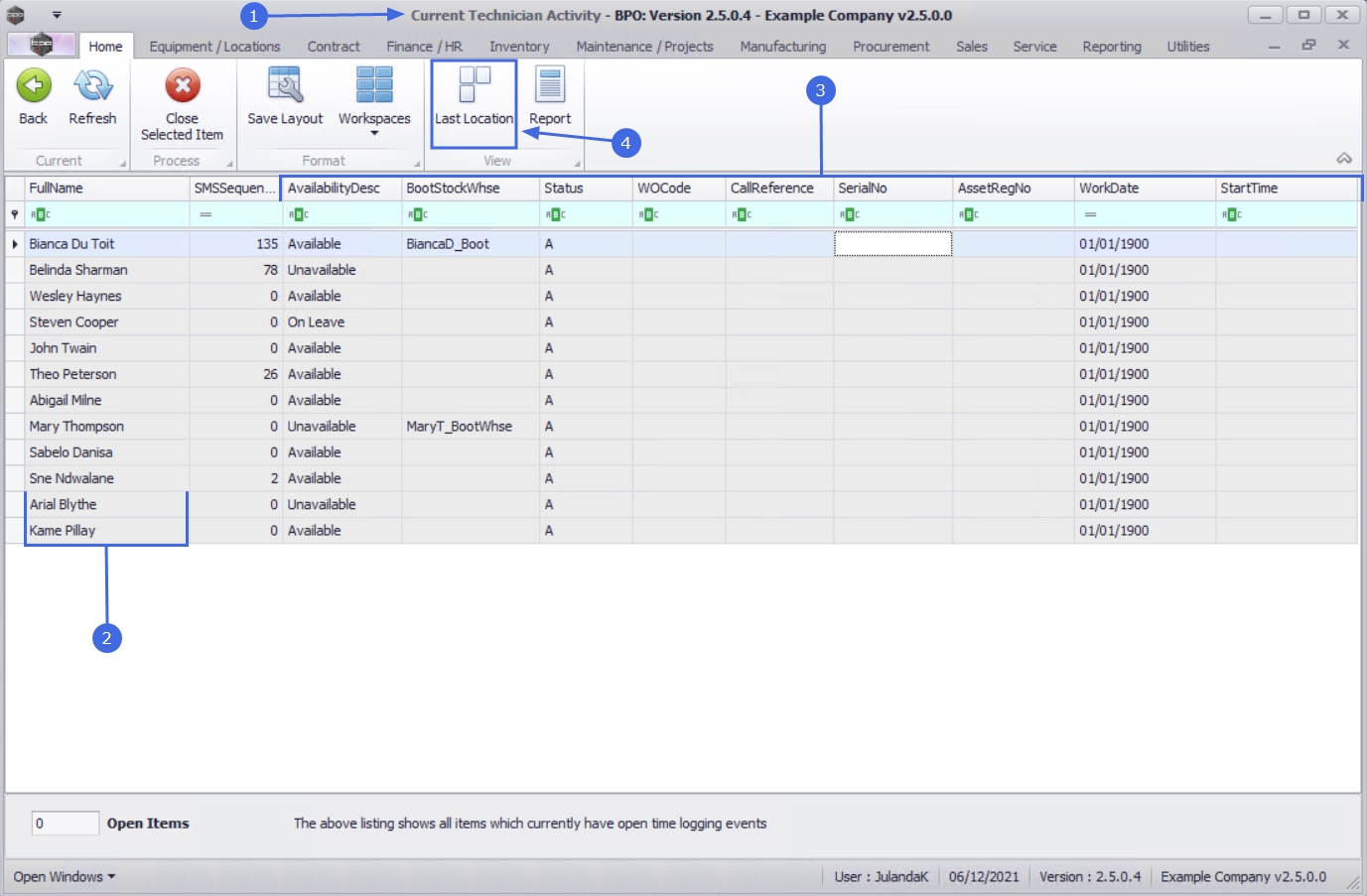1367x896 pixels.
Task: Open the Utilities tab
Action: click(1188, 47)
